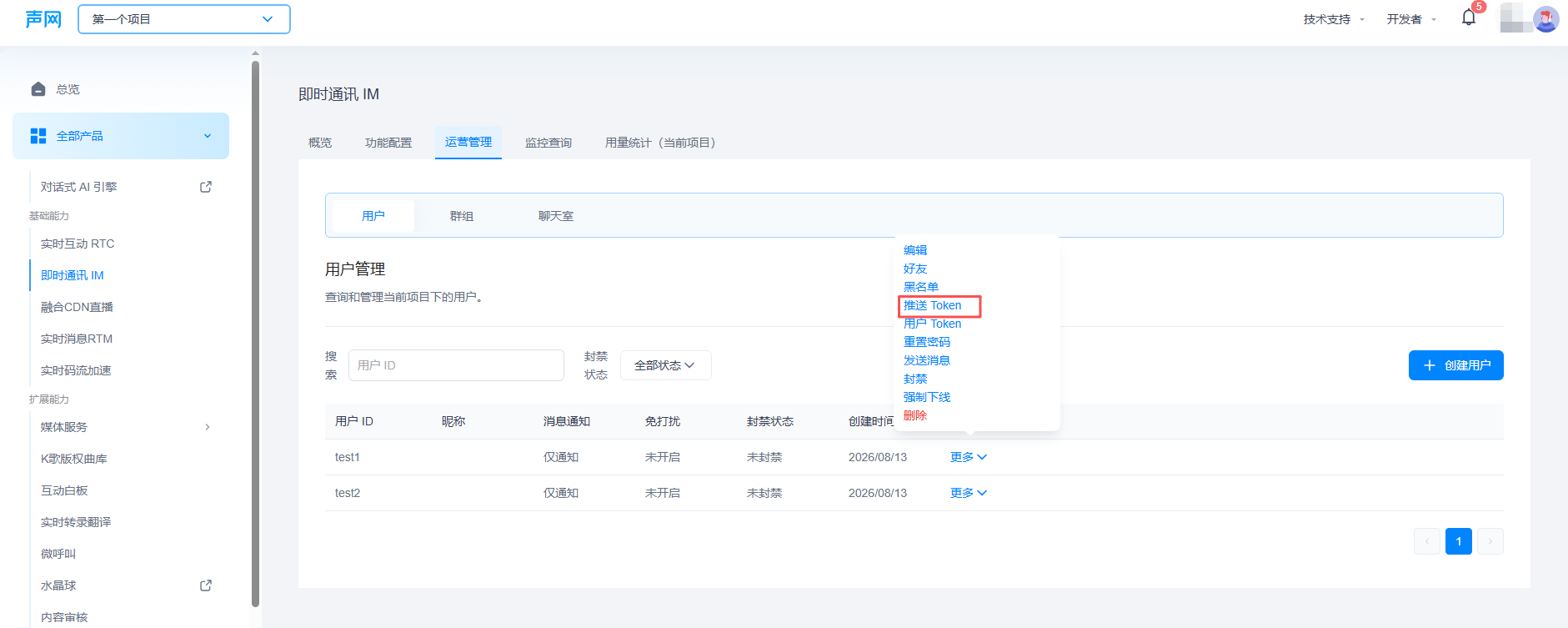Click the 总览 home icon
The width and height of the screenshot is (1568, 628).
click(38, 89)
